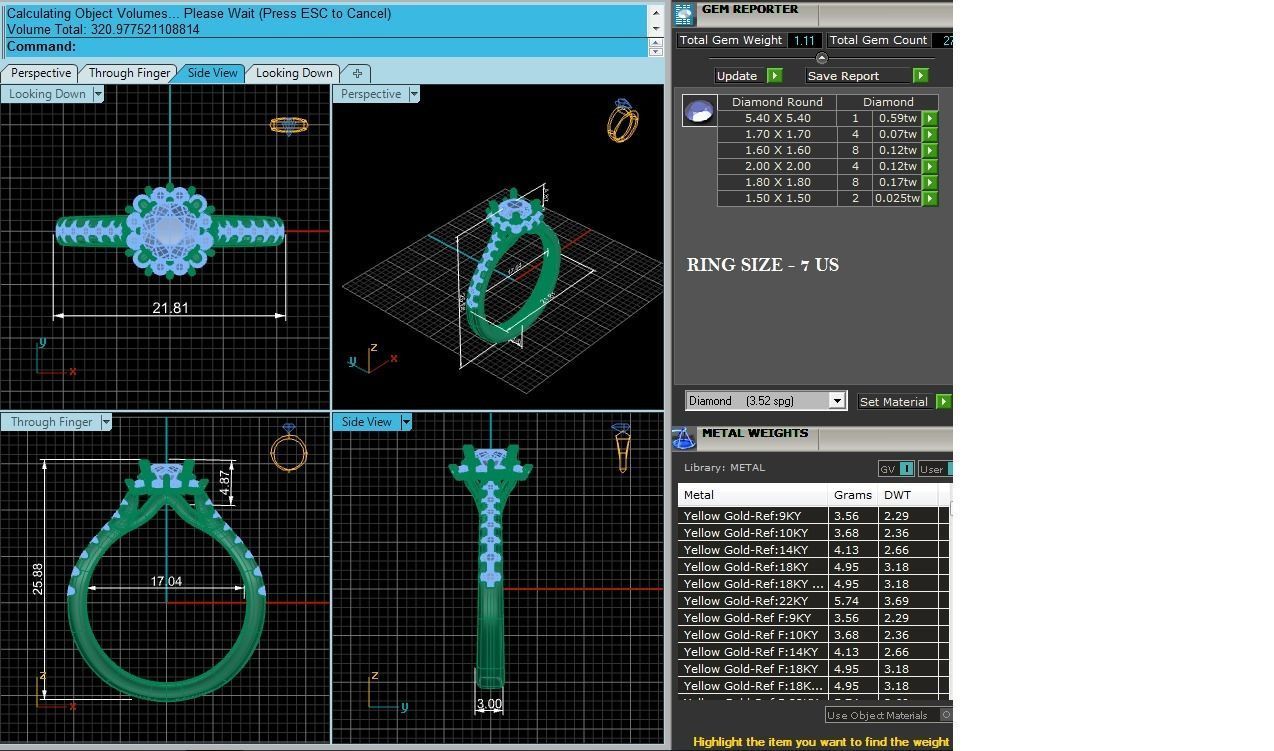This screenshot has width=1274, height=751.
Task: Sort by the Grams column header
Action: coord(853,495)
